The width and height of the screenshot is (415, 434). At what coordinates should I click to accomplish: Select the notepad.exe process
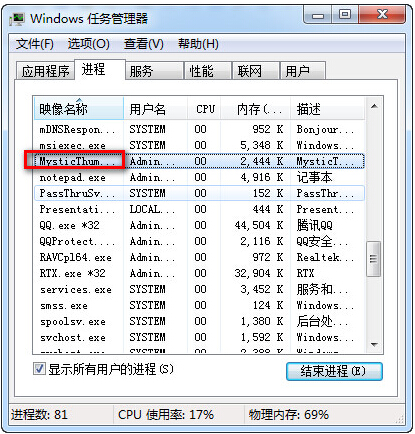click(199, 177)
